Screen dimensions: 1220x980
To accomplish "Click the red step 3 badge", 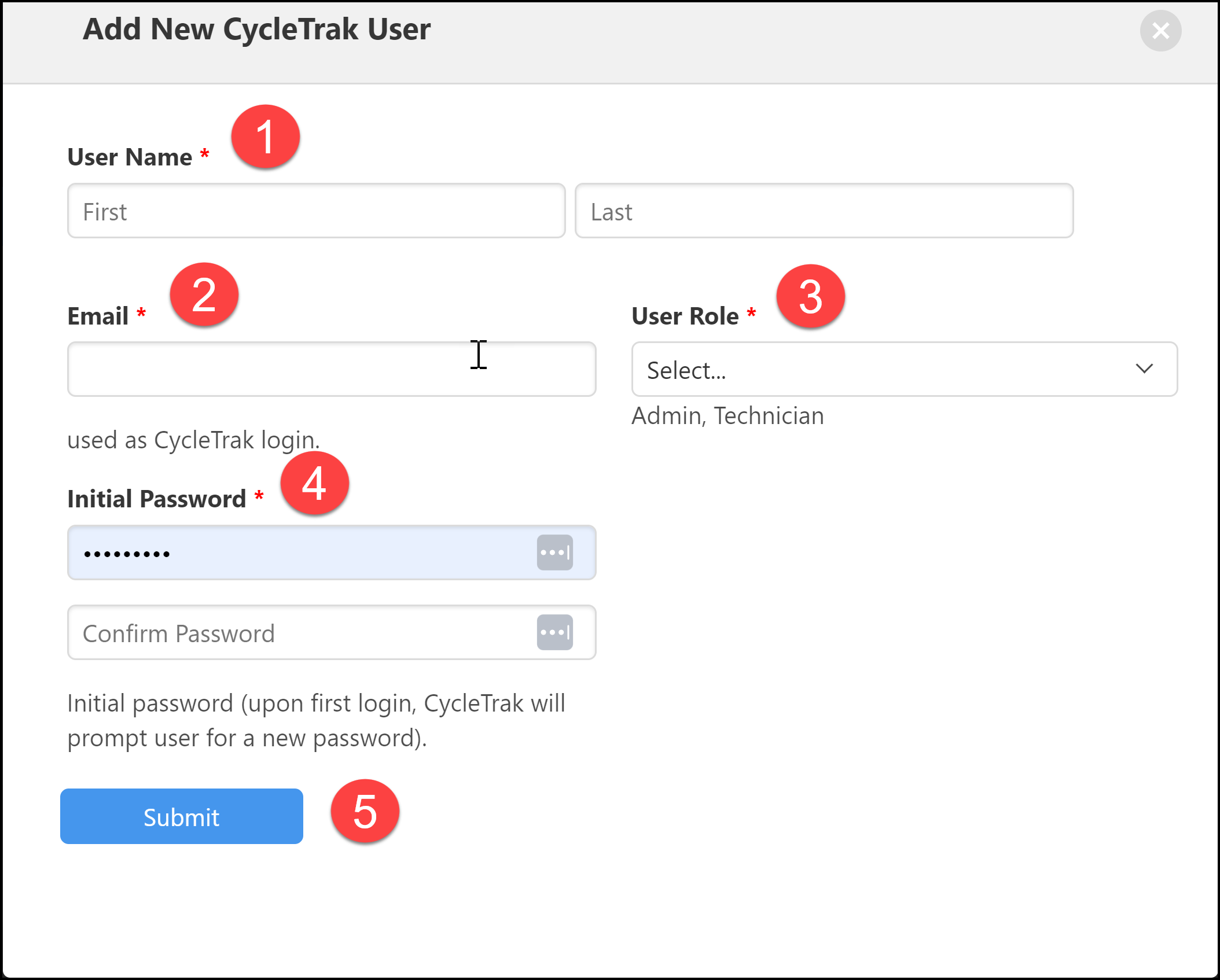I will coord(810,296).
